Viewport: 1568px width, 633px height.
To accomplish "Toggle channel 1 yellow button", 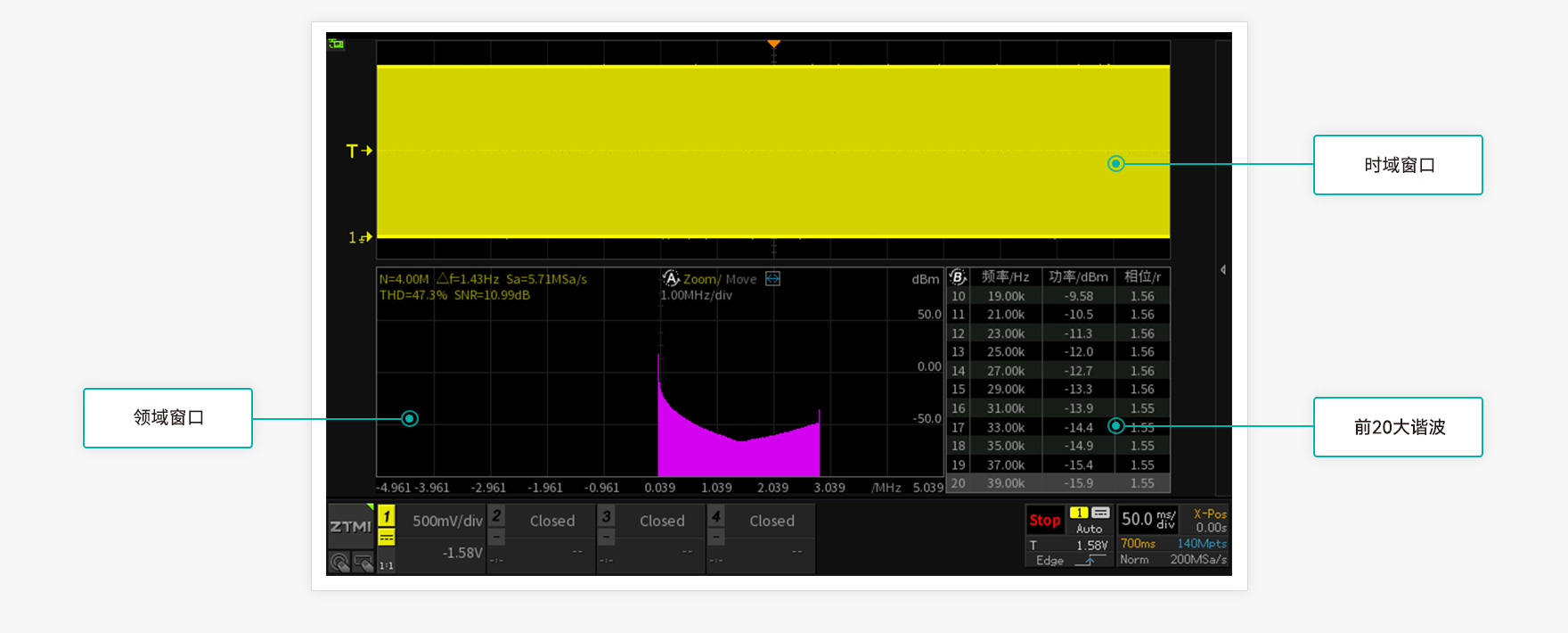I will click(387, 516).
